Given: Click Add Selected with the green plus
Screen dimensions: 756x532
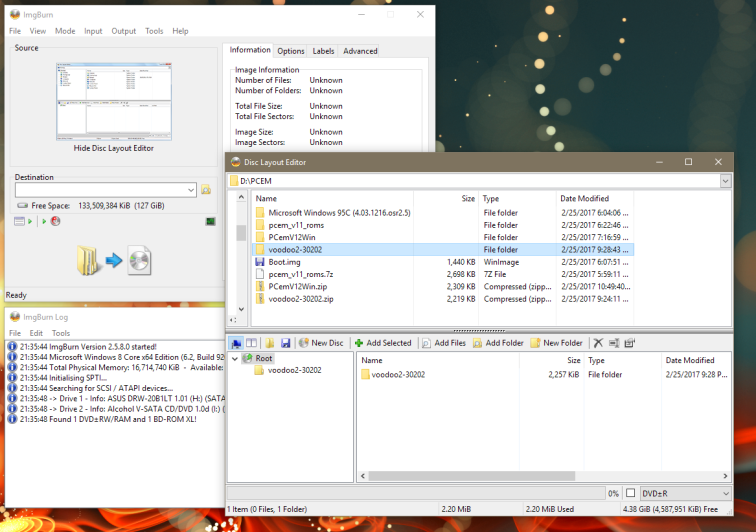Looking at the screenshot, I should click(383, 343).
